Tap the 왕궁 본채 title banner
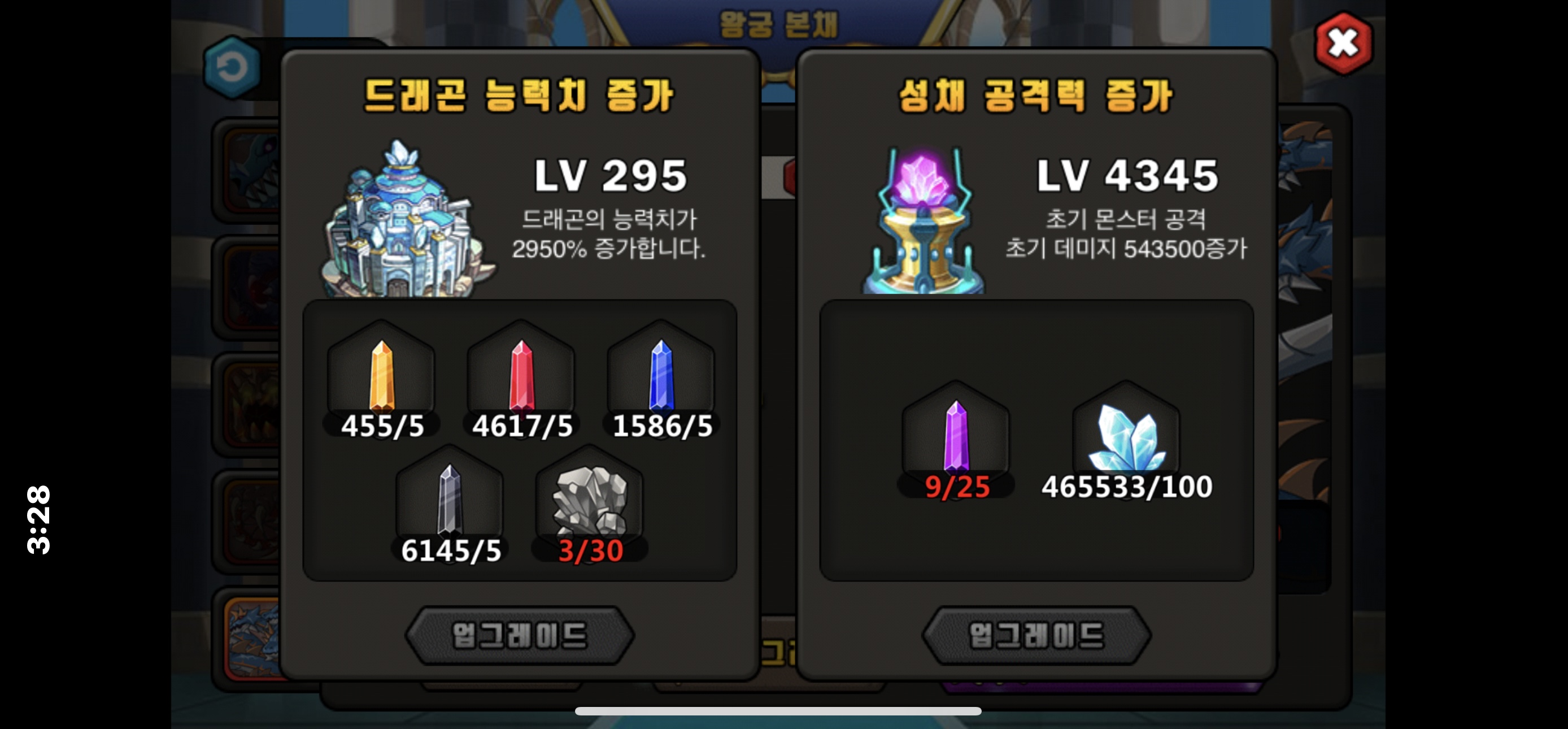 pos(778,24)
